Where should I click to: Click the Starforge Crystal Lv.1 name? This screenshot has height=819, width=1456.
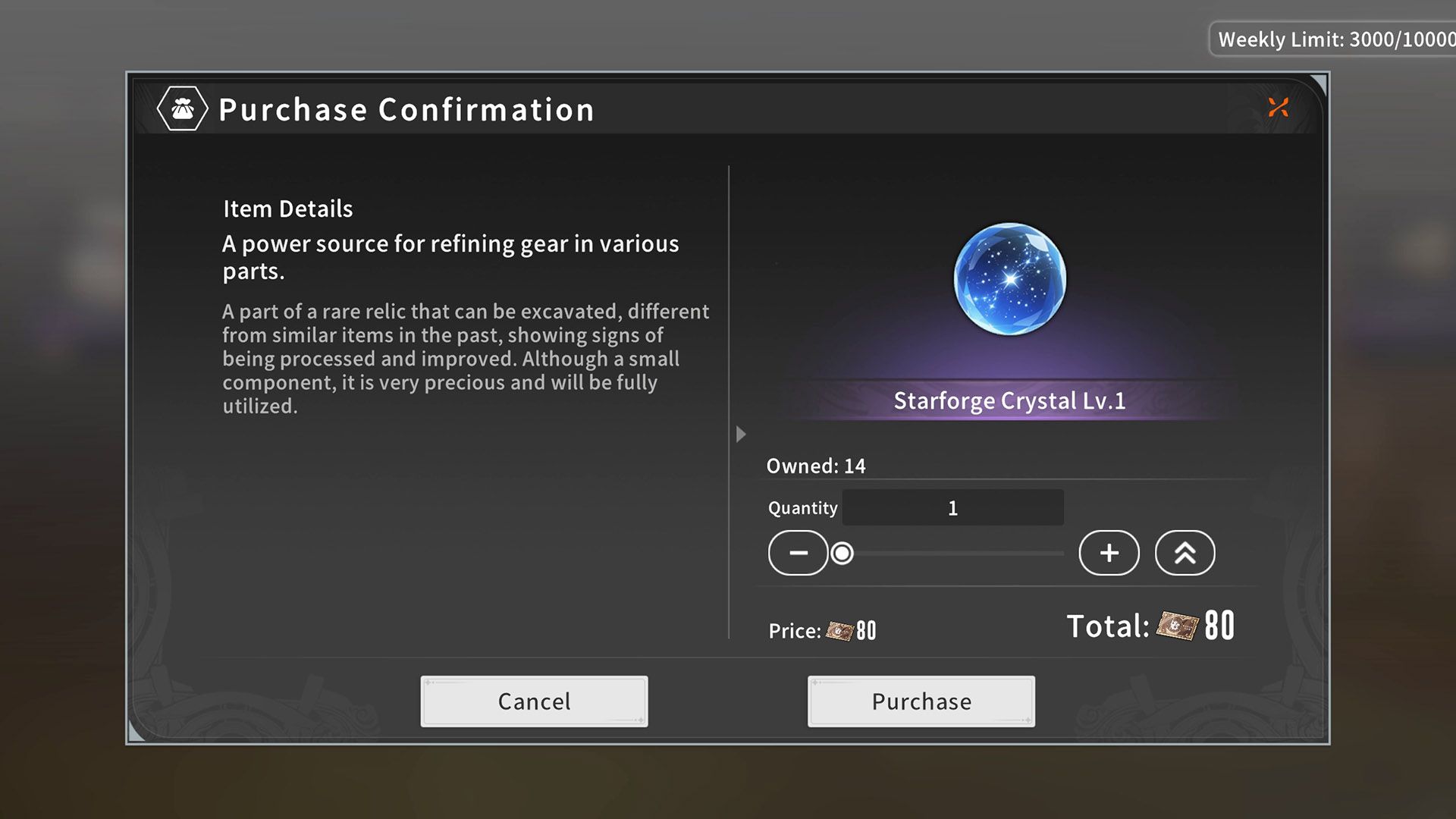[1009, 400]
